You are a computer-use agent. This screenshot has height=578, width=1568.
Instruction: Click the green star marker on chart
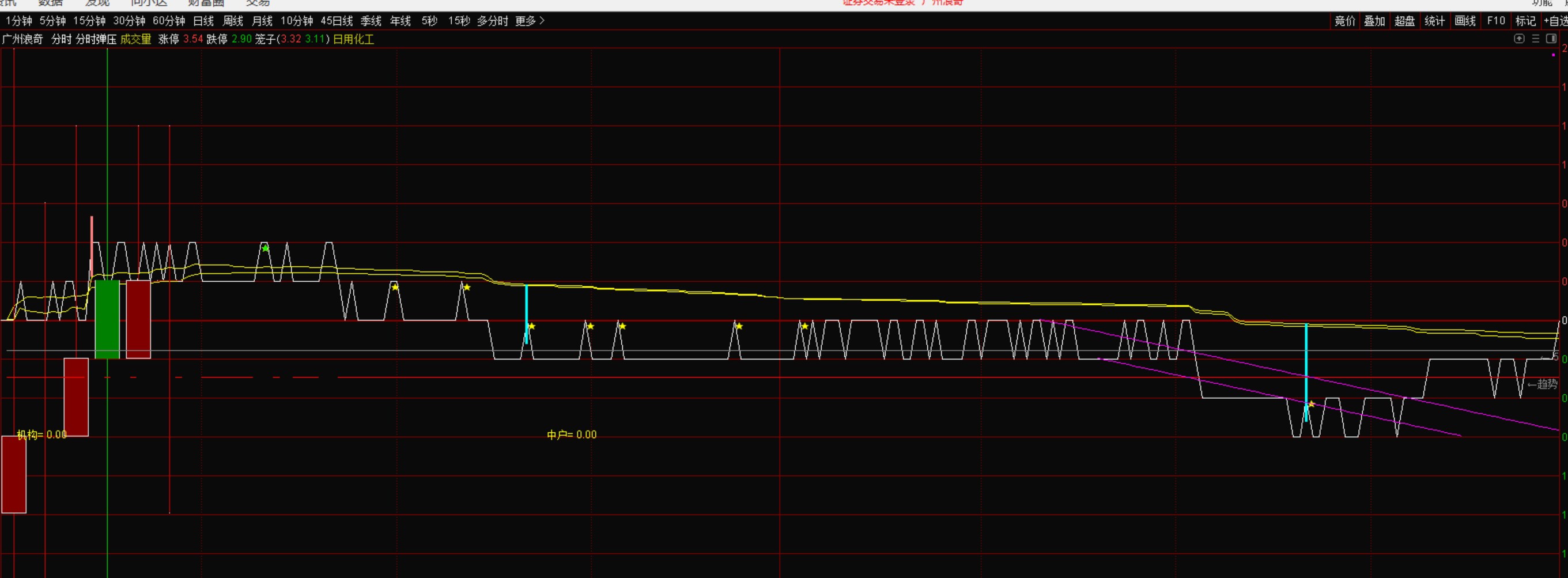click(x=266, y=248)
